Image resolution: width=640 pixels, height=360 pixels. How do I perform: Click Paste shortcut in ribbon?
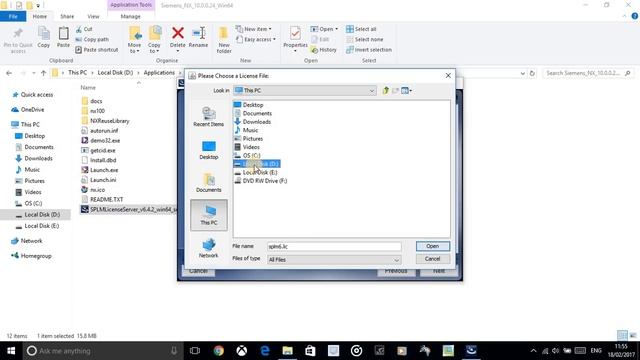point(97,49)
